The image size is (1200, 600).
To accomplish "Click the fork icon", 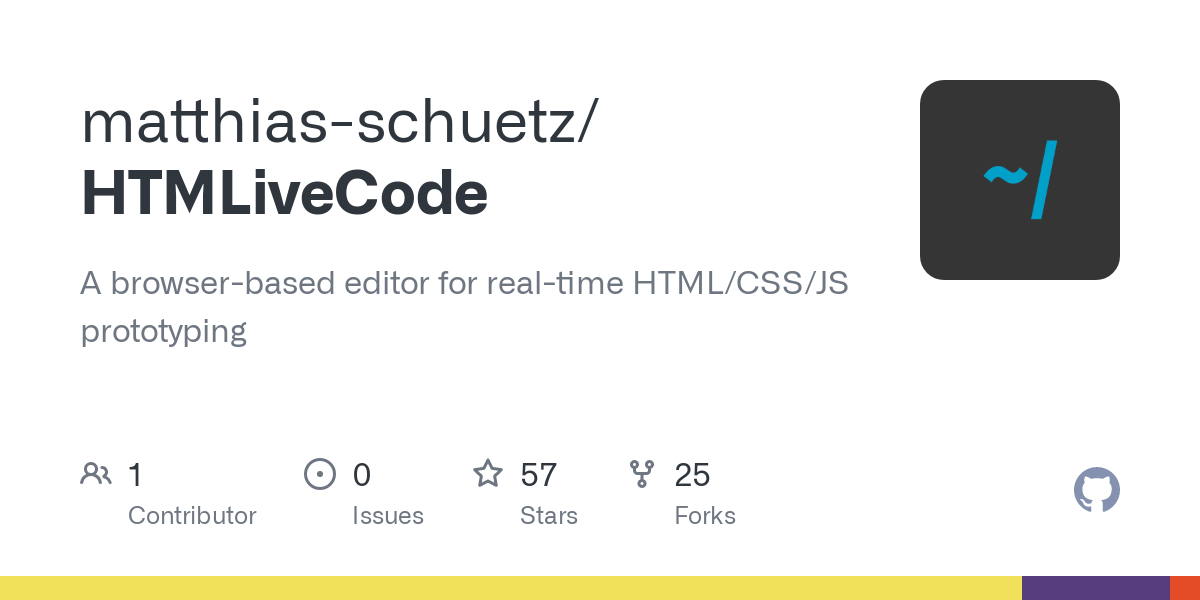I will click(642, 474).
